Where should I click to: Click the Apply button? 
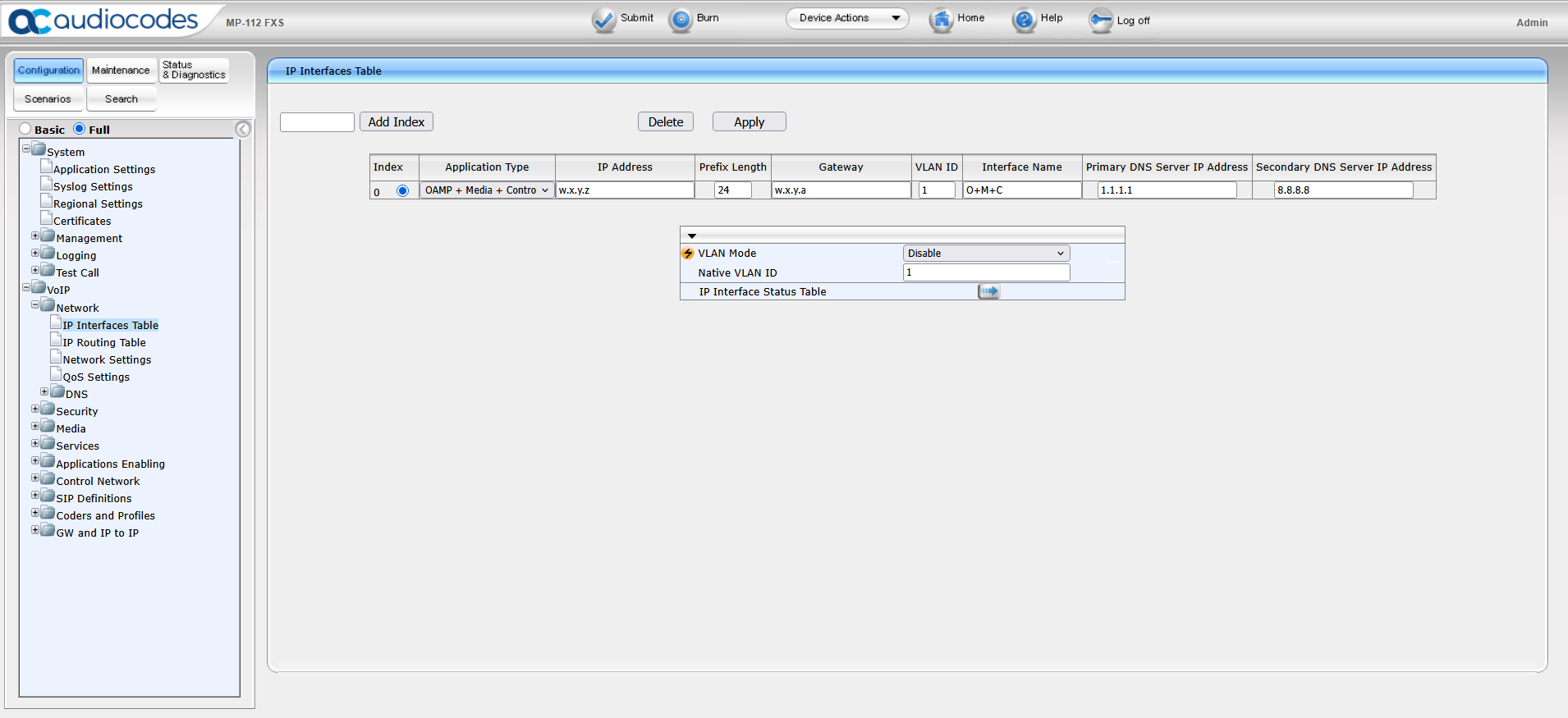[x=749, y=122]
